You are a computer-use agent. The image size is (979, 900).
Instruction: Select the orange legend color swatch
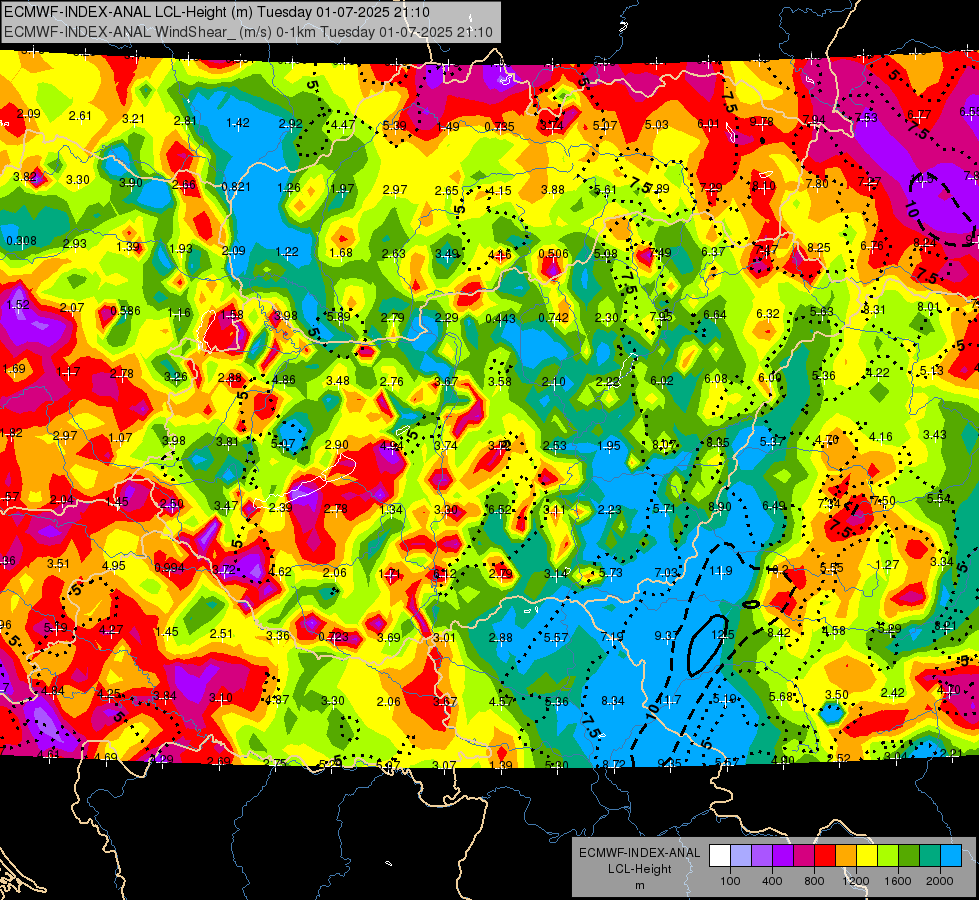846,856
